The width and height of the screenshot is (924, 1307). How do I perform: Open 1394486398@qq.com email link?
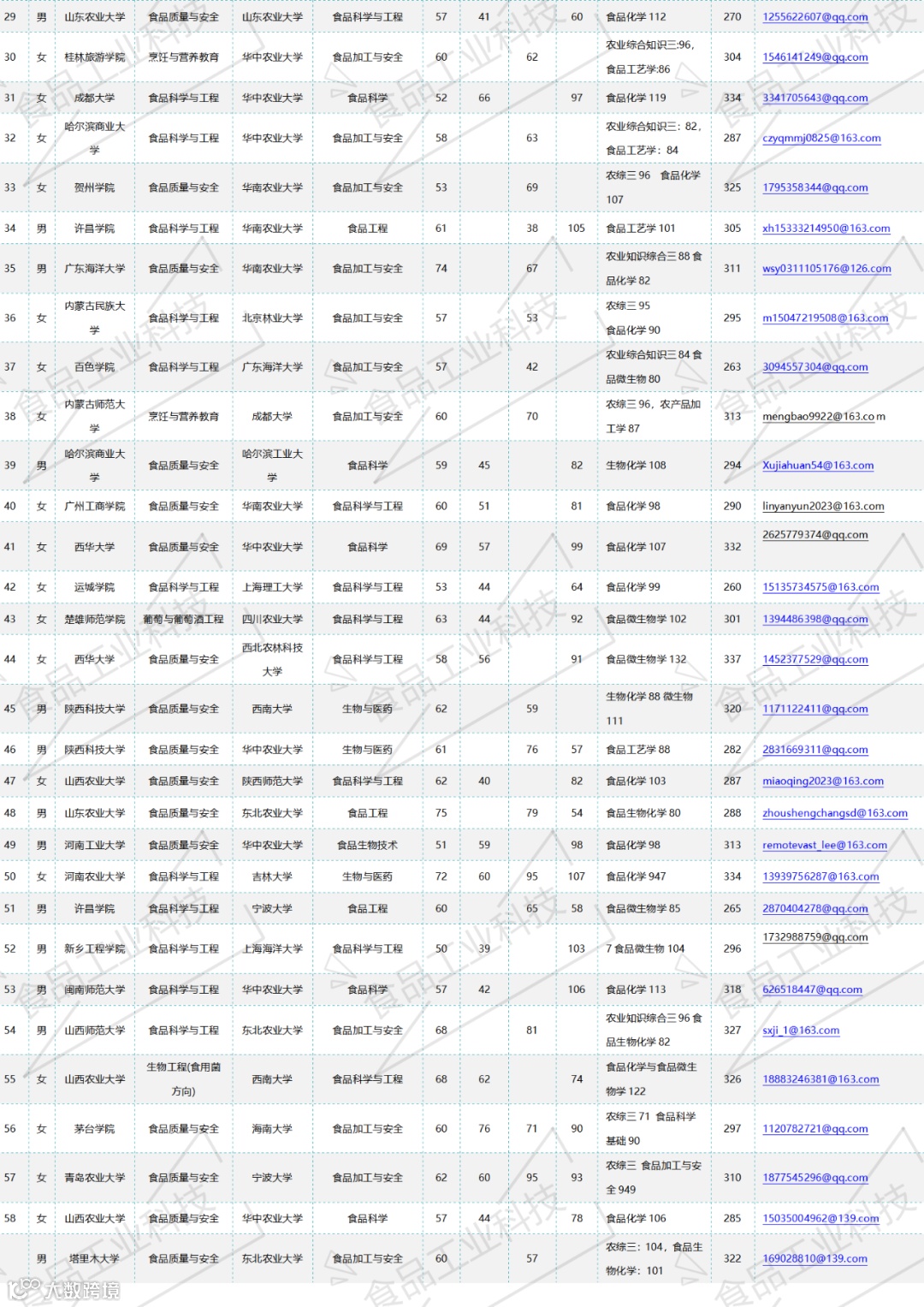(x=814, y=619)
